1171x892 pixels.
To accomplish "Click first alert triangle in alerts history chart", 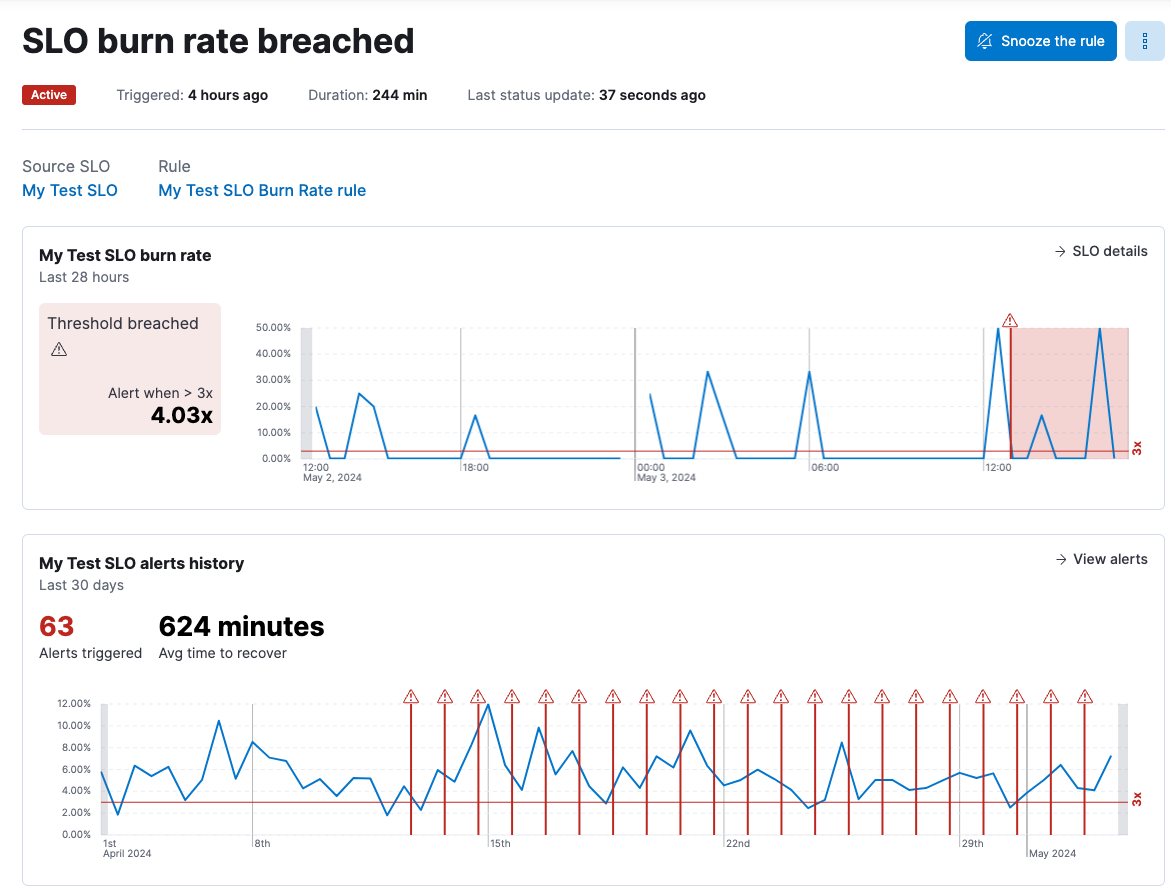I will (x=411, y=696).
